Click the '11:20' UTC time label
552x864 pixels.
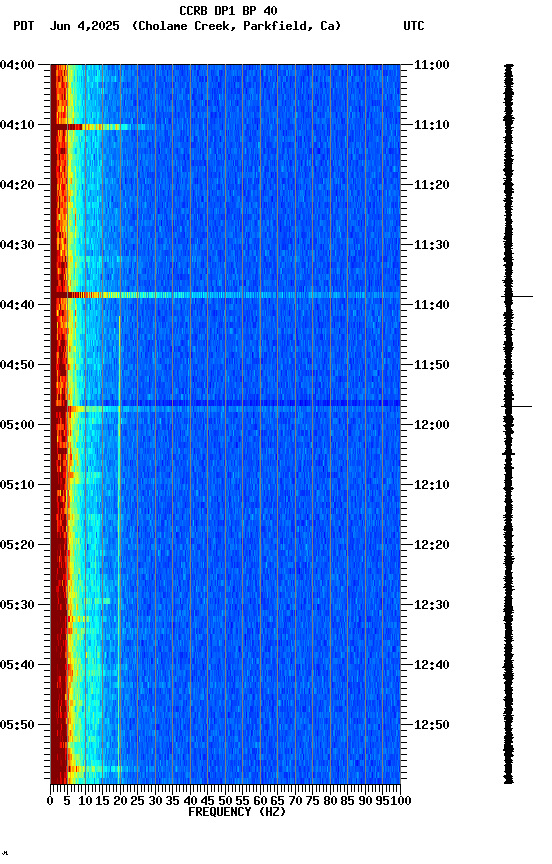click(x=432, y=185)
